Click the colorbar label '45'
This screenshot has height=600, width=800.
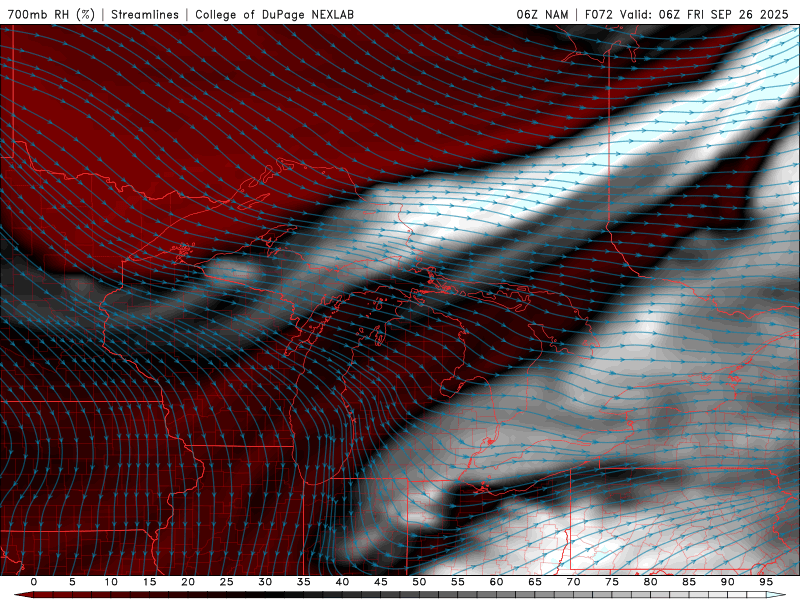click(381, 582)
